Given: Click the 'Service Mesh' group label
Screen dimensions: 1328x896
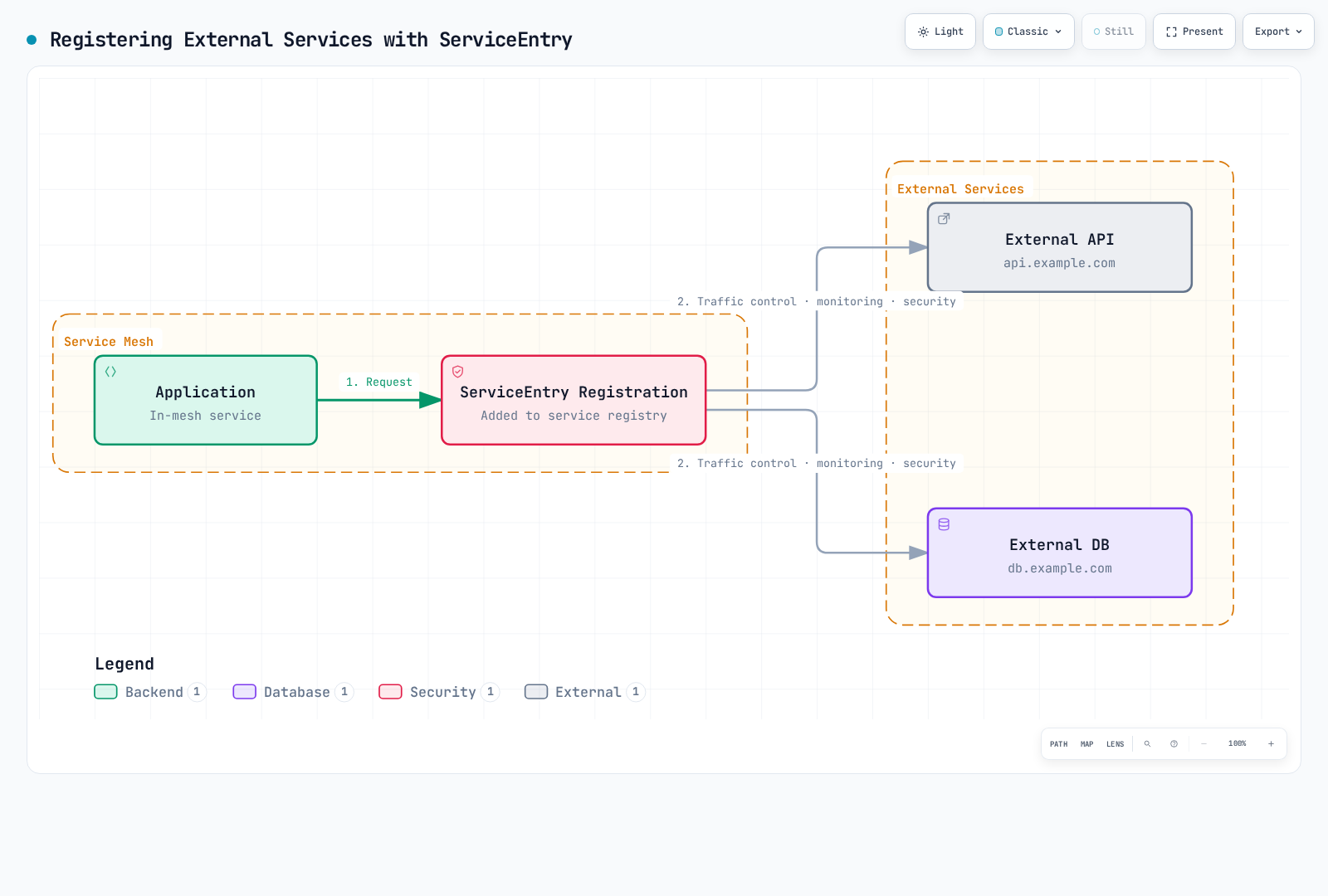Looking at the screenshot, I should click(109, 342).
